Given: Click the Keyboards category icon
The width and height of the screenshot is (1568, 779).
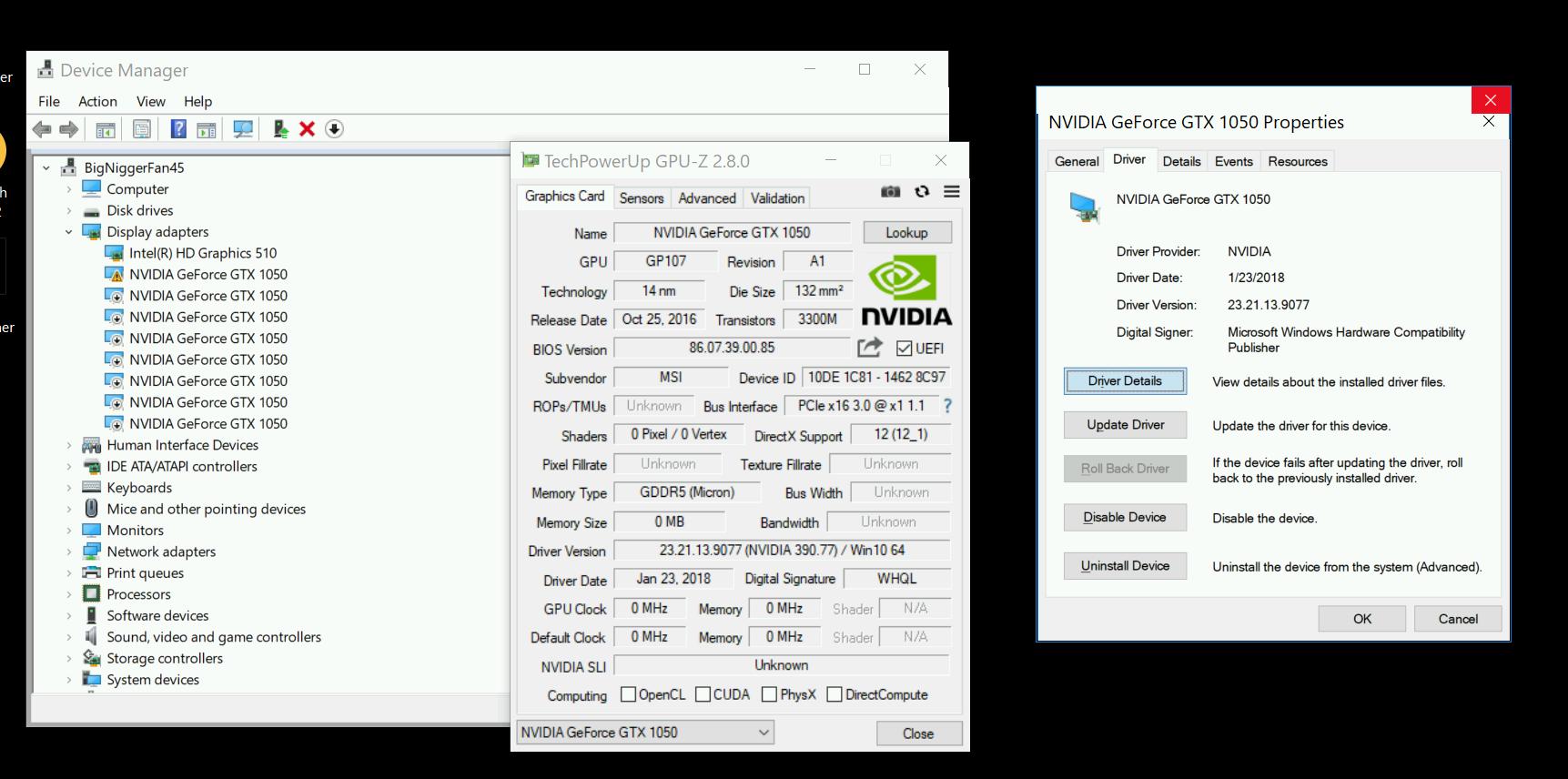Looking at the screenshot, I should click(92, 488).
